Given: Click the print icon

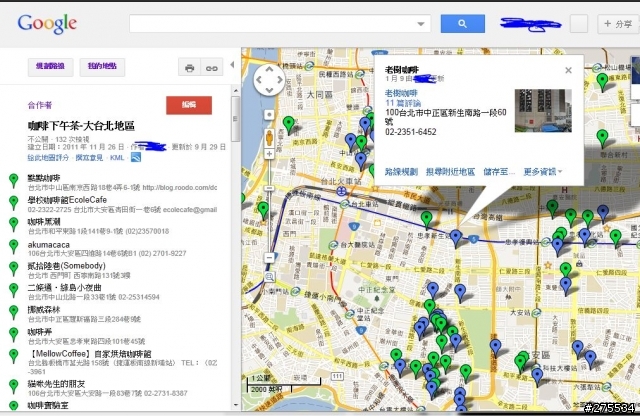Looking at the screenshot, I should click(x=189, y=68).
